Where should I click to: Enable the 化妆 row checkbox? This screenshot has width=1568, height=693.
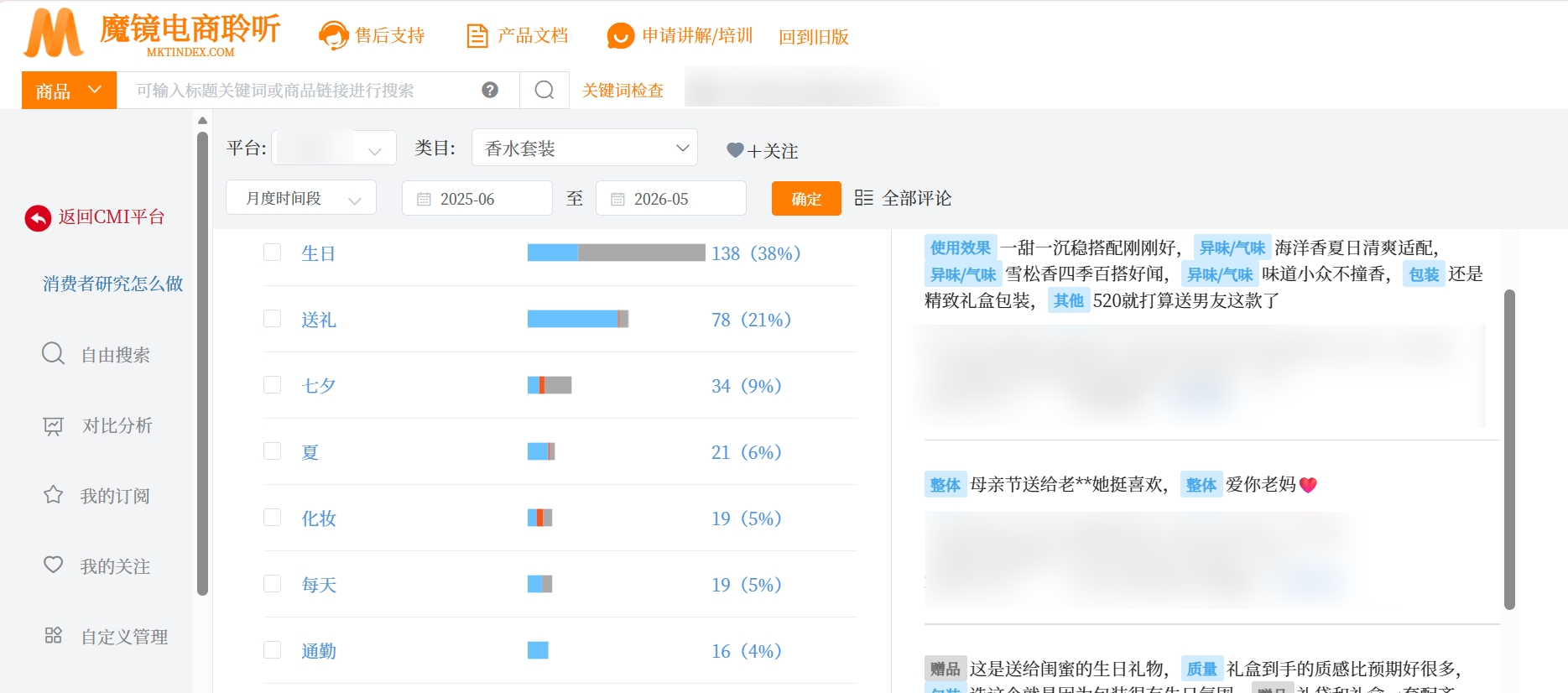point(272,518)
